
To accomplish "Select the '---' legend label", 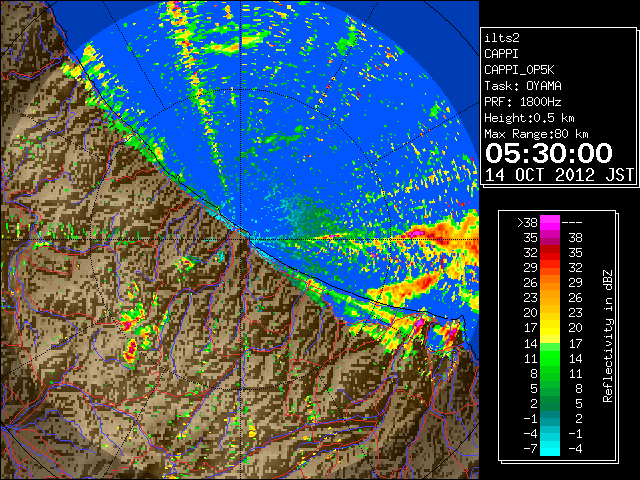I will click(572, 222).
